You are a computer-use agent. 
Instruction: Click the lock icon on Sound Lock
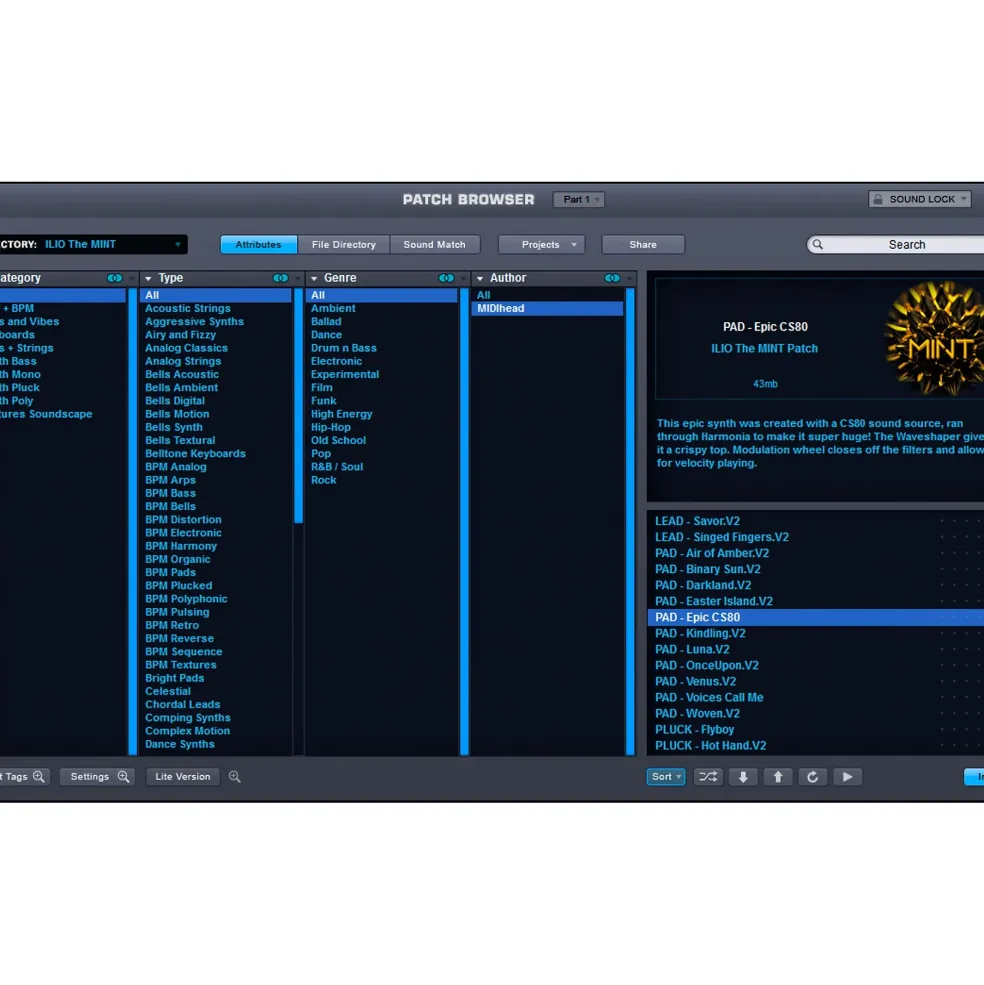tap(878, 199)
